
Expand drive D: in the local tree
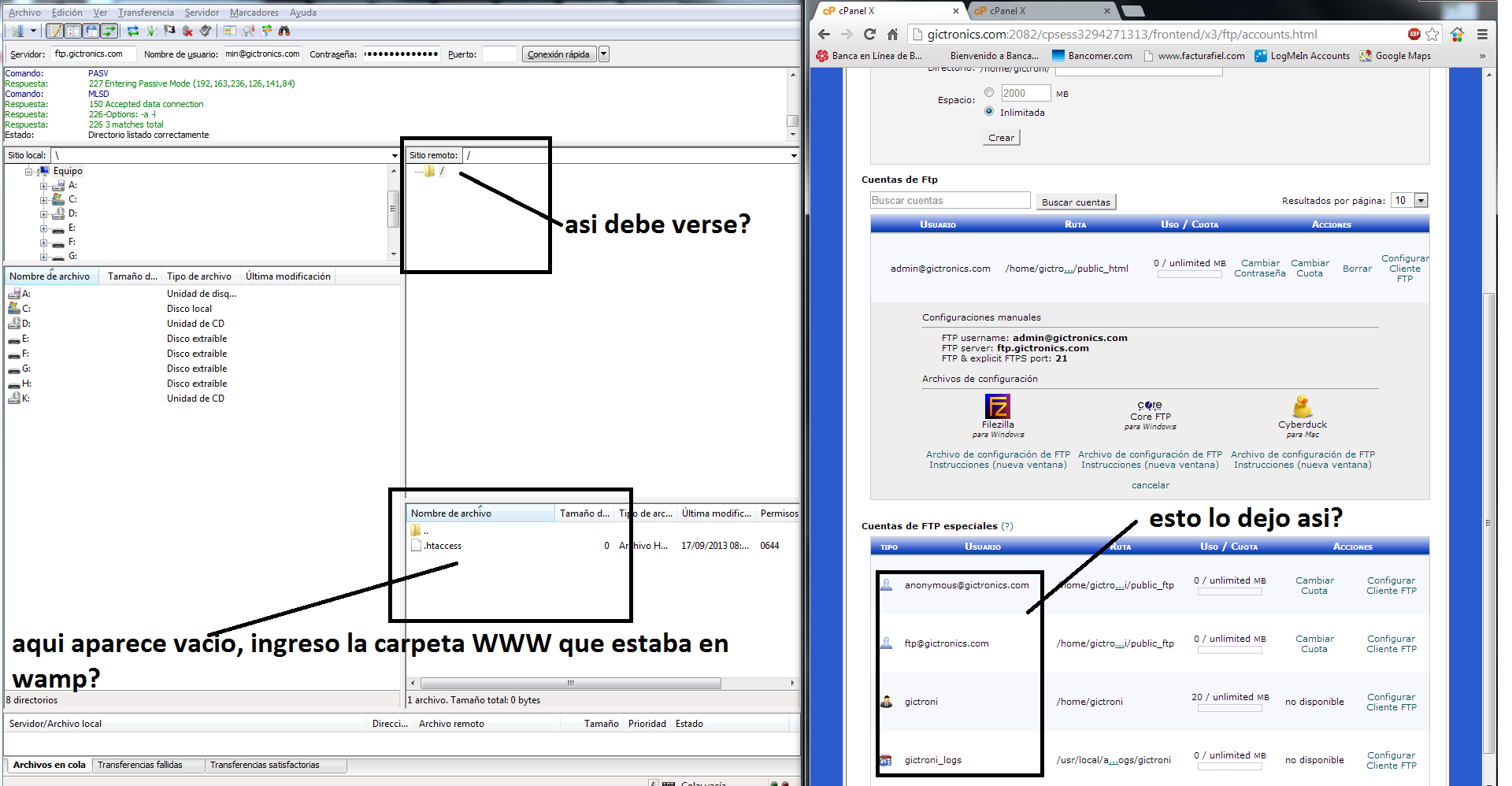(x=44, y=214)
